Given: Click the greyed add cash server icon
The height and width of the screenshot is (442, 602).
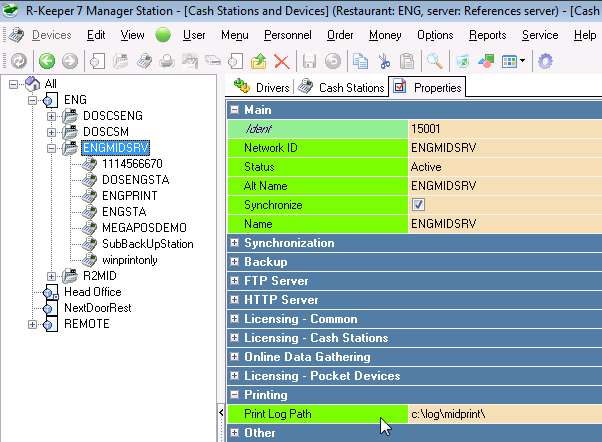Looking at the screenshot, I should (121, 61).
